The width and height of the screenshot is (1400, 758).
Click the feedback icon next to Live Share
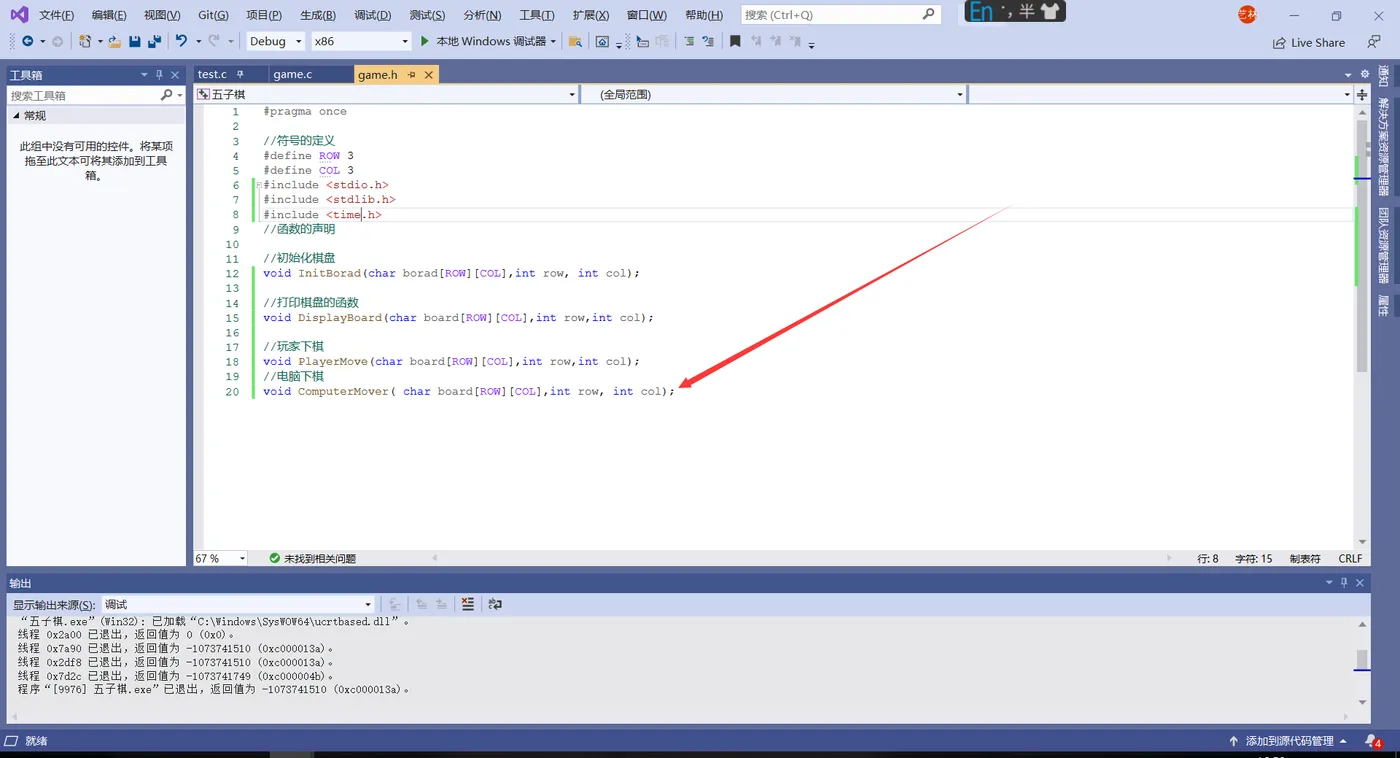[1374, 42]
